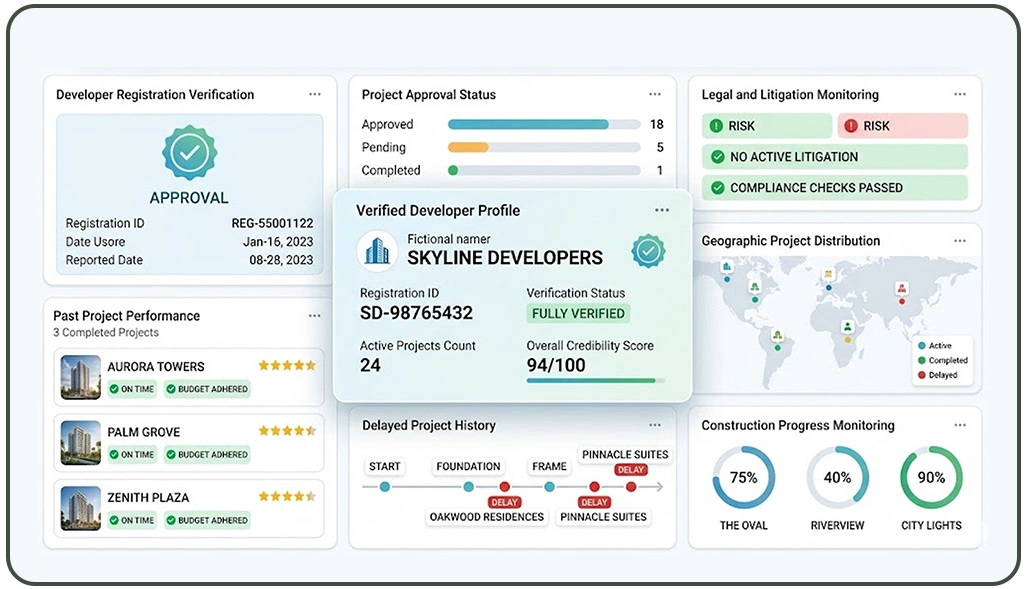Viewport: 1026px width, 589px height.
Task: Click the Completed progress bar
Action: (x=544, y=170)
